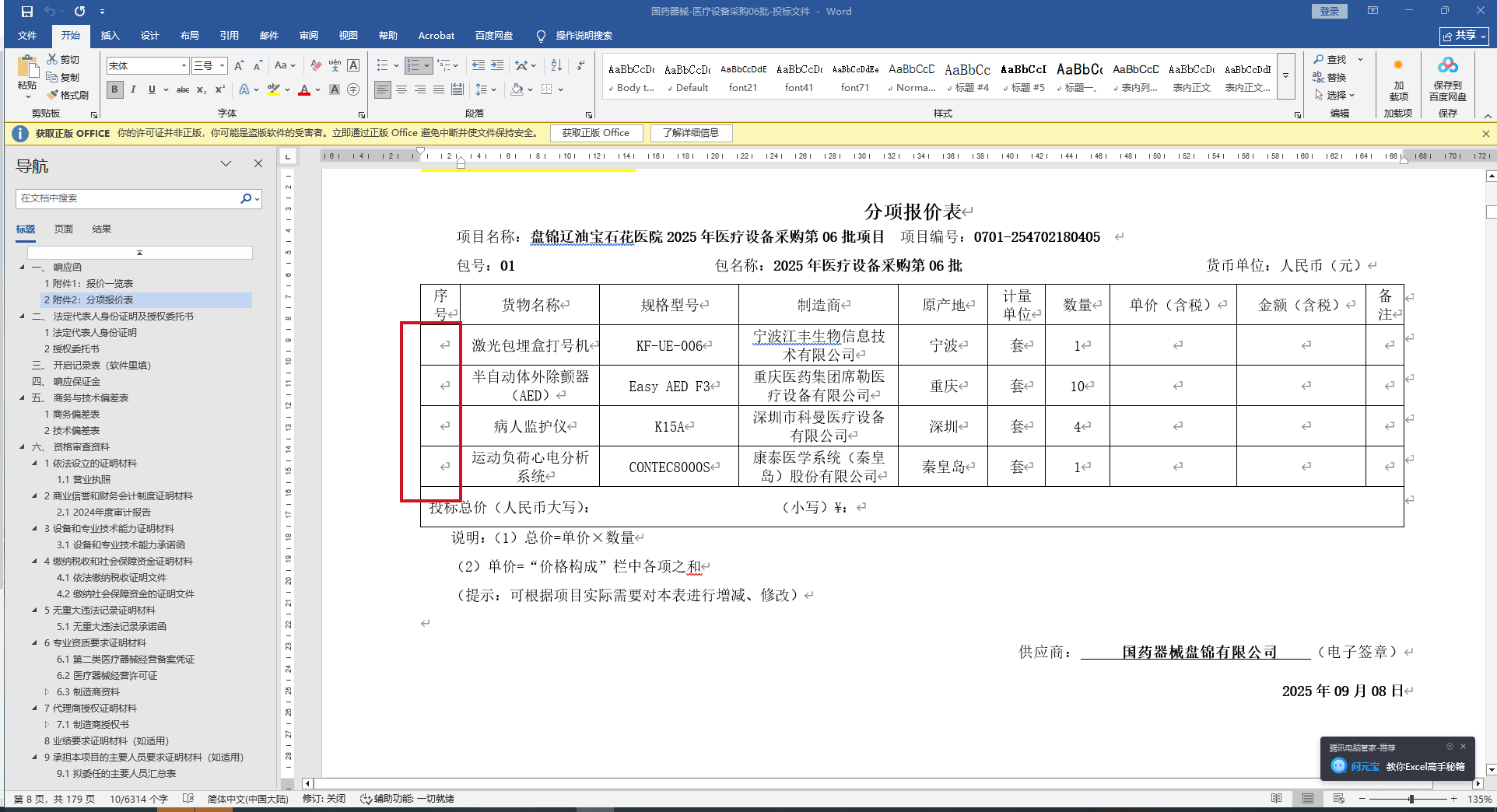The height and width of the screenshot is (812, 1497).
Task: Click the 登录 (Sign in) button
Action: (1329, 12)
